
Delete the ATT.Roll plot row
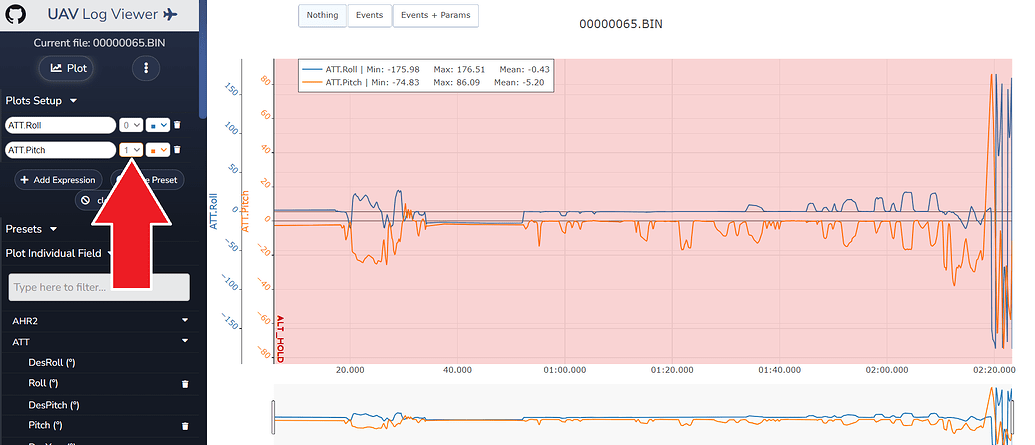pyautogui.click(x=177, y=125)
